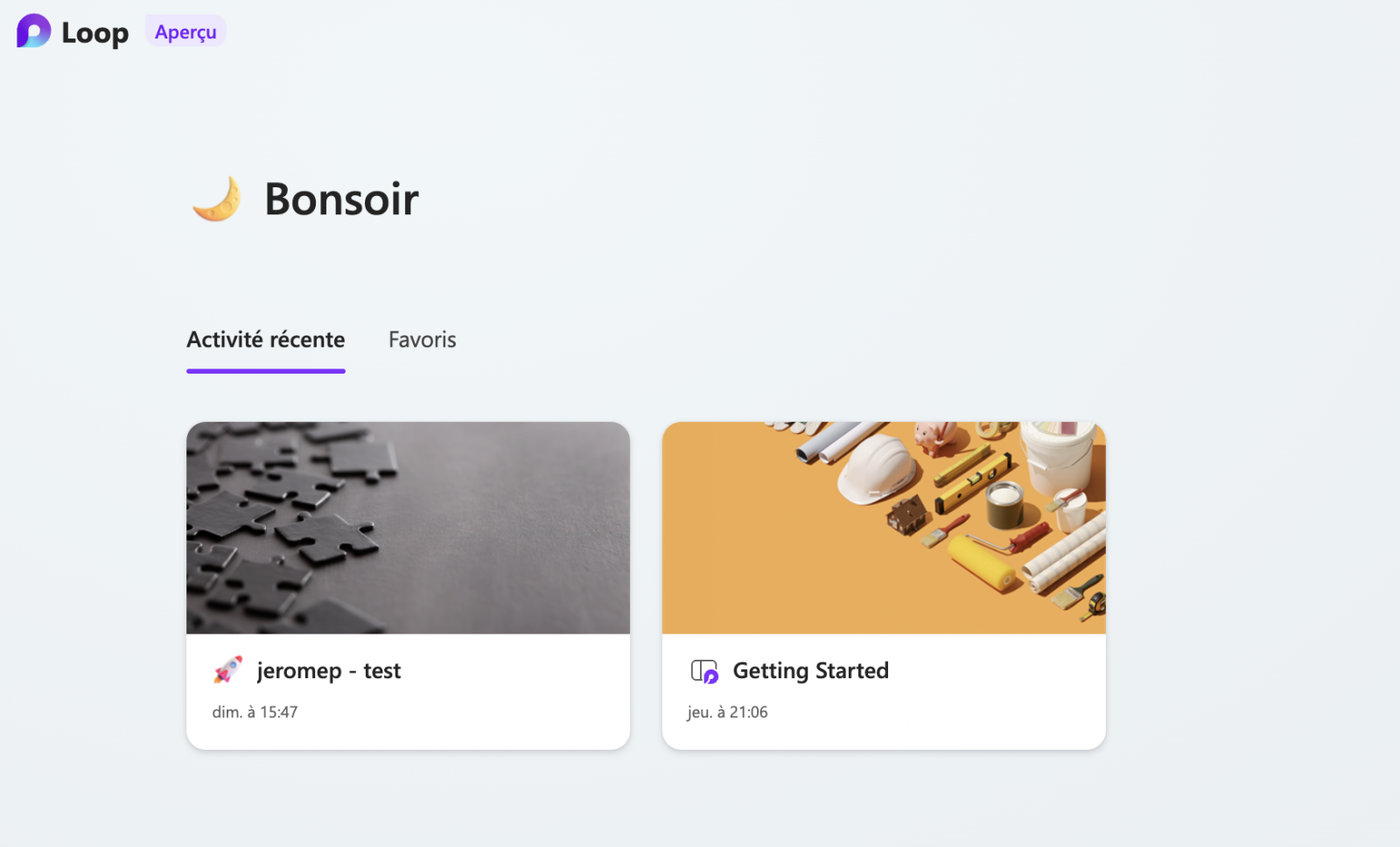
Task: Switch to the Favoris tab
Action: pyautogui.click(x=423, y=339)
